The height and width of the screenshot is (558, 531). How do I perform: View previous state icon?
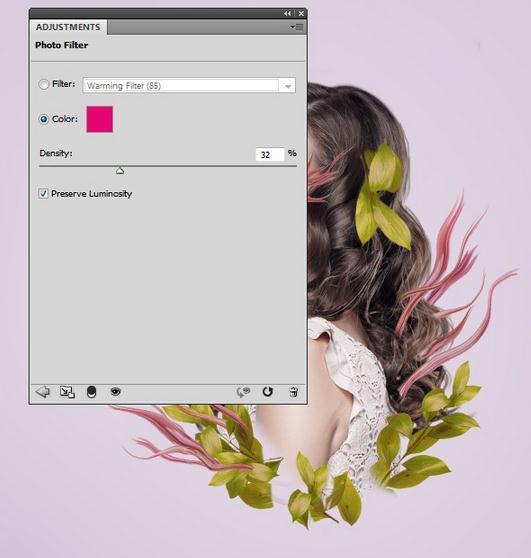click(243, 392)
